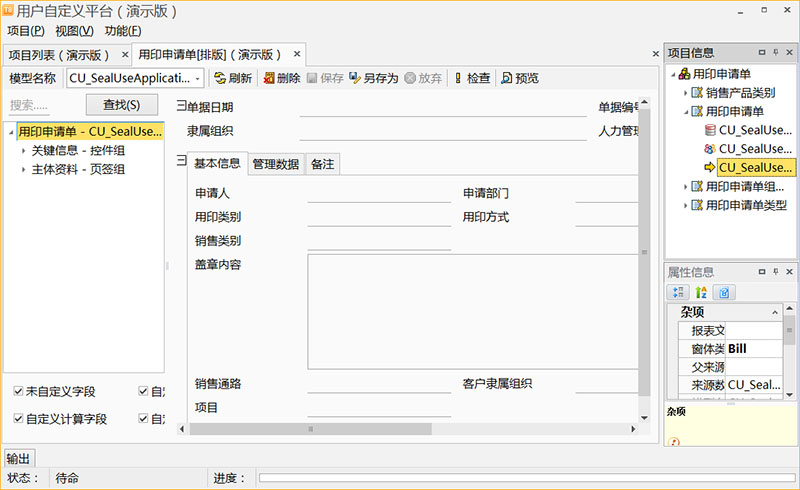This screenshot has width=800, height=490.
Task: Click the 输出 output panel button
Action: pyautogui.click(x=18, y=458)
